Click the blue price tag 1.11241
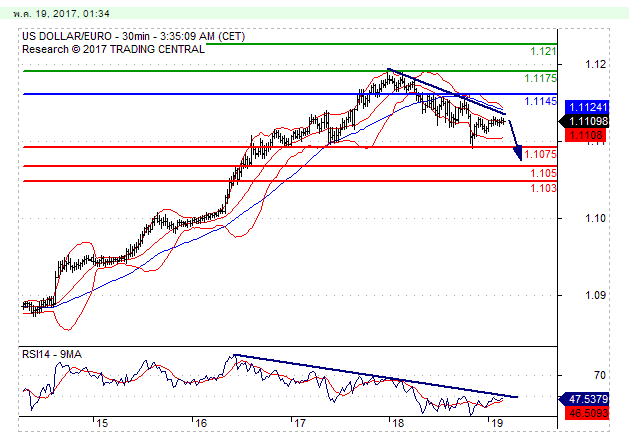 tap(587, 107)
